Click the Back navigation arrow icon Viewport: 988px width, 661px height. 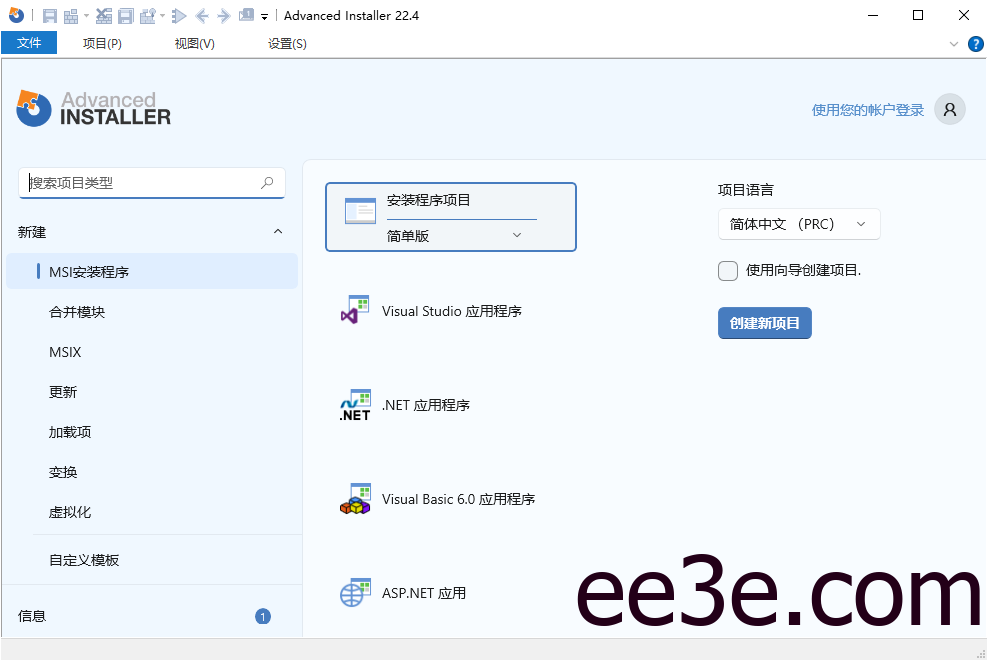click(200, 15)
